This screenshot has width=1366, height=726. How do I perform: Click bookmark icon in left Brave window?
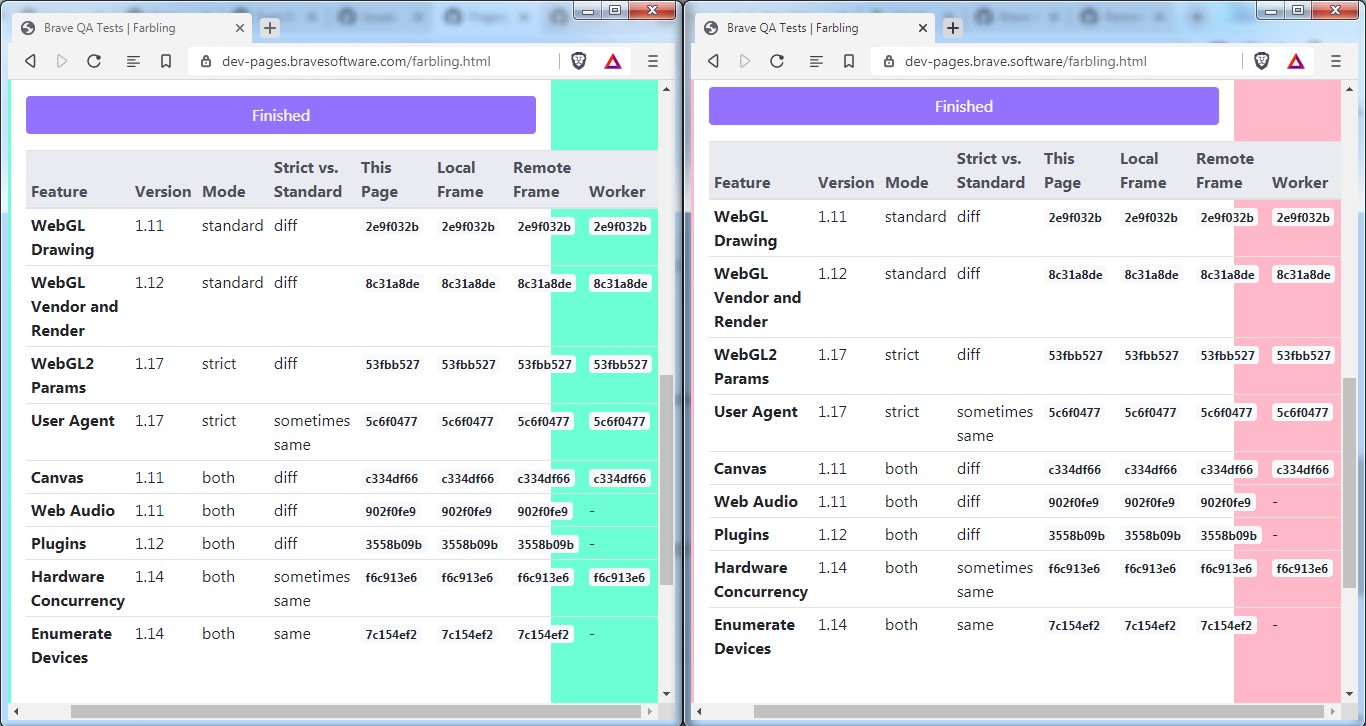[x=166, y=61]
